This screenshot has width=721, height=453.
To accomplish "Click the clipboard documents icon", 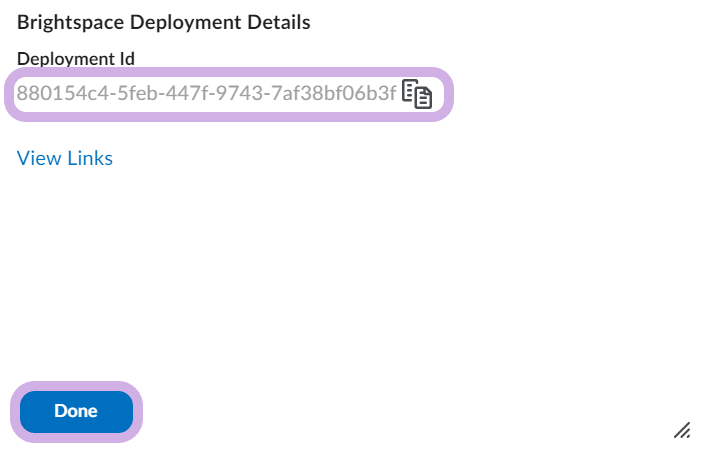I will pyautogui.click(x=417, y=94).
